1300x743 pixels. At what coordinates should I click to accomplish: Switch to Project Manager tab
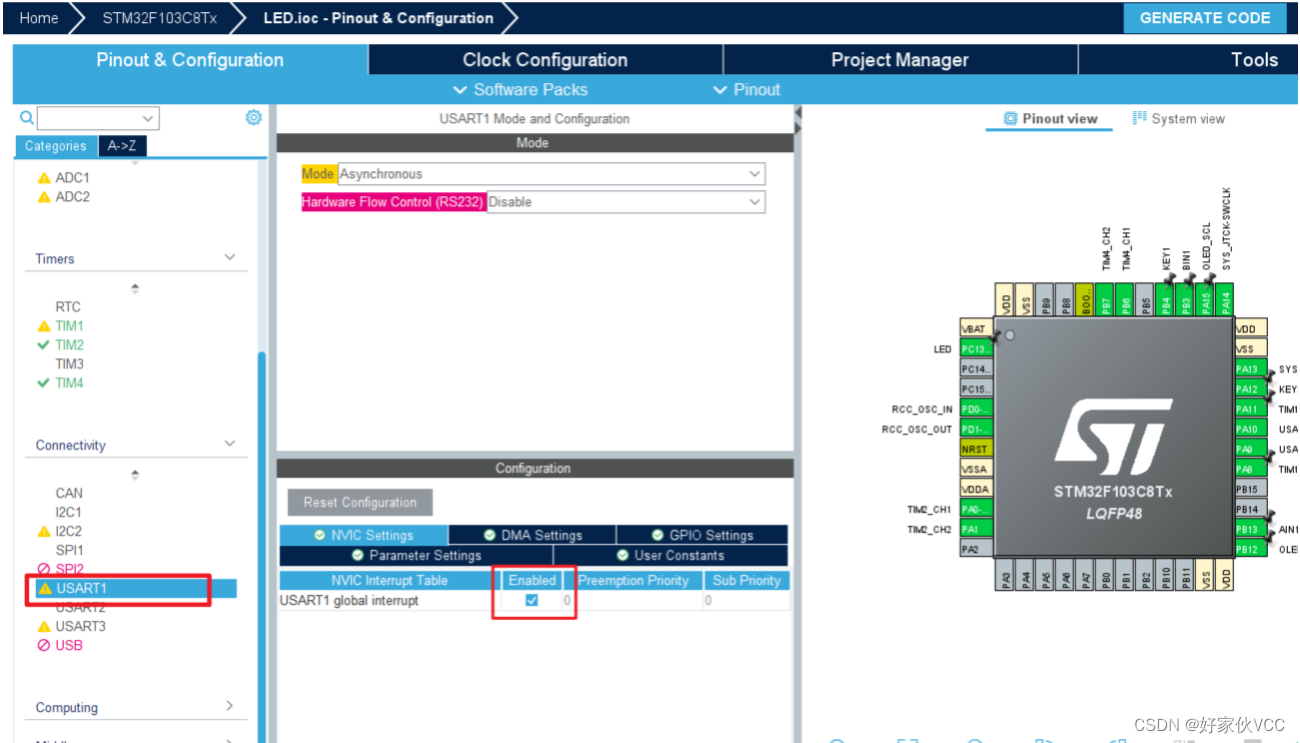[900, 60]
